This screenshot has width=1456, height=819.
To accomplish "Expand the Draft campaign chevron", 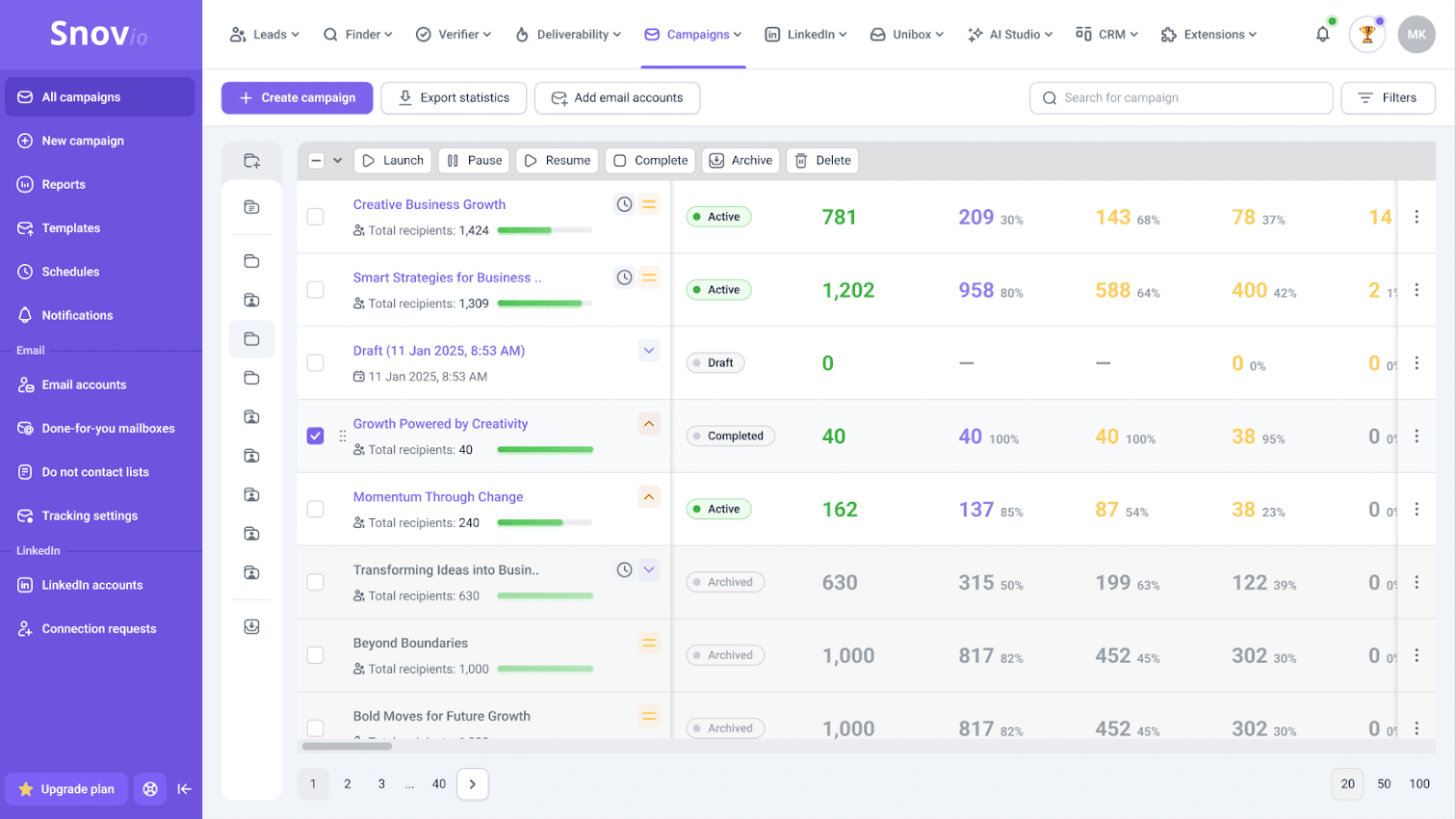I will [x=649, y=351].
